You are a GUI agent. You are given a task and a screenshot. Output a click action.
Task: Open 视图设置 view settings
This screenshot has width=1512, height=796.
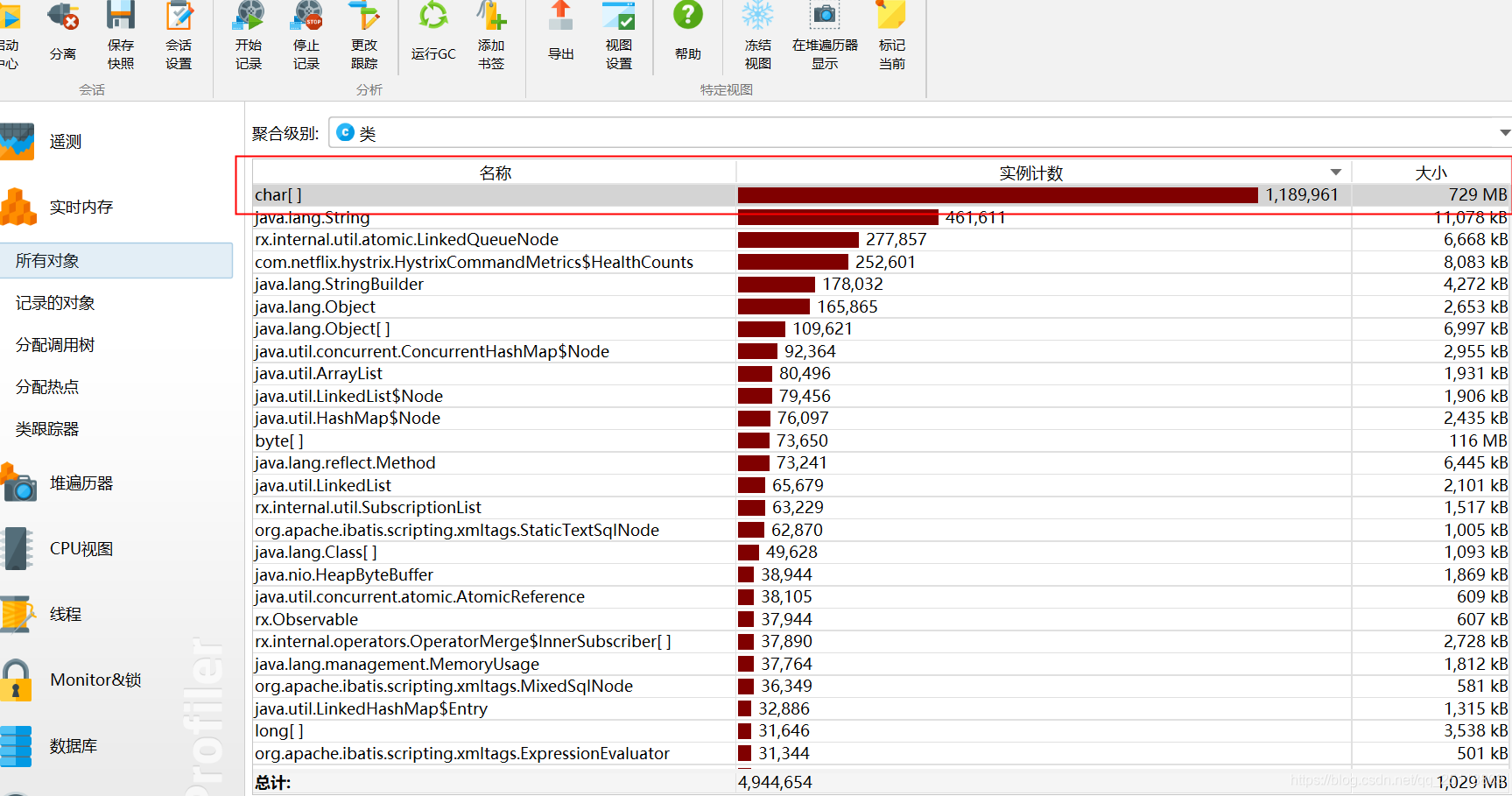(619, 16)
